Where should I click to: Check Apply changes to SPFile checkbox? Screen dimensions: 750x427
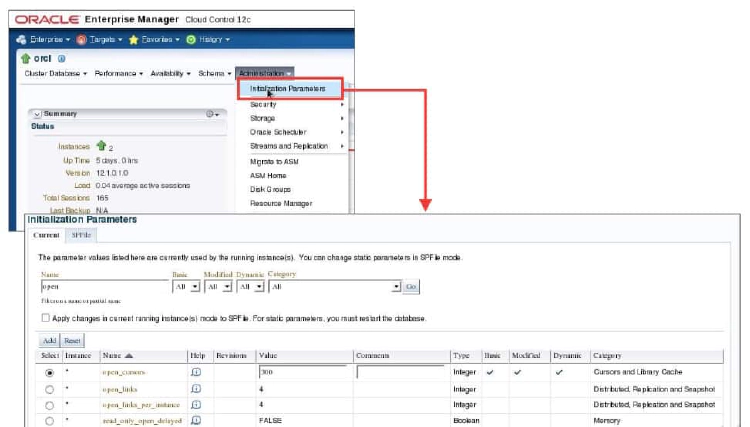[45, 318]
